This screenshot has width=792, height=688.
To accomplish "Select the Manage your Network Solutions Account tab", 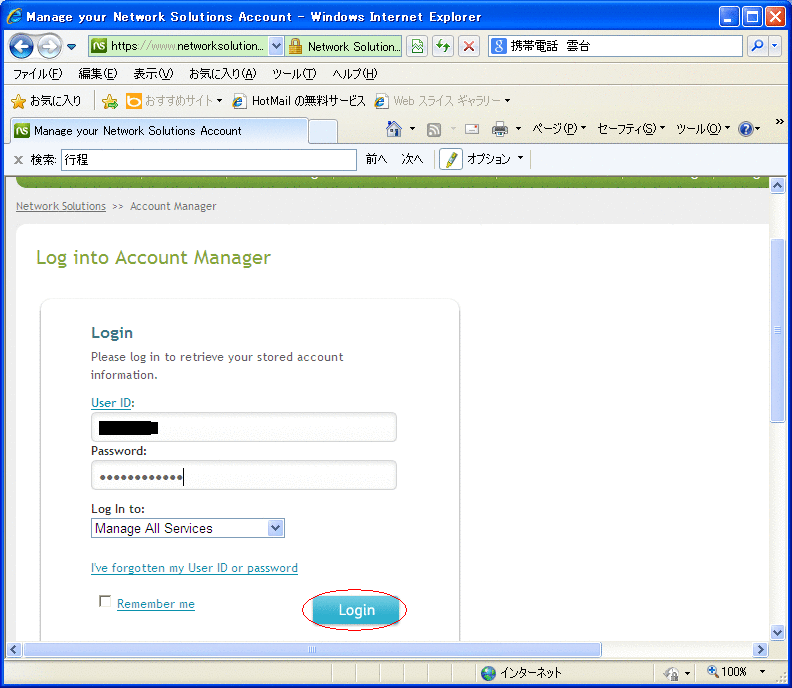I will pyautogui.click(x=159, y=131).
